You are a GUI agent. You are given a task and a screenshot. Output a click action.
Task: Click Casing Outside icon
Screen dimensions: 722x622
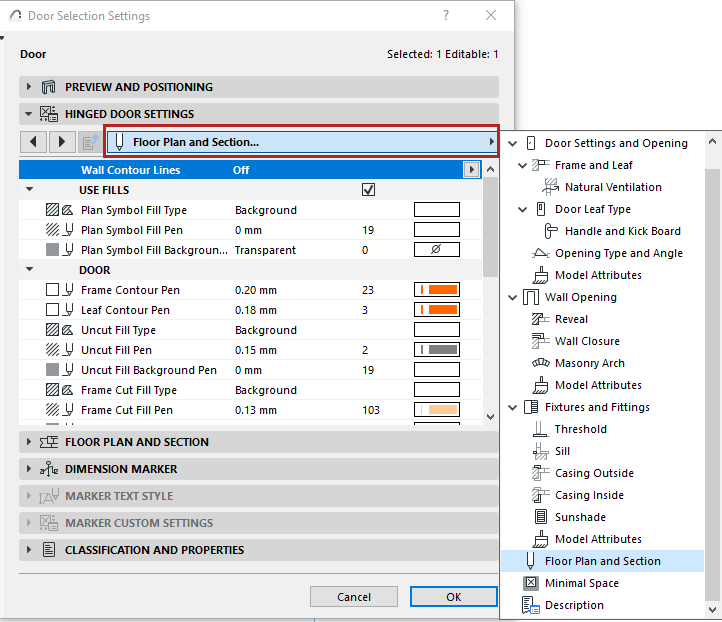(x=541, y=473)
